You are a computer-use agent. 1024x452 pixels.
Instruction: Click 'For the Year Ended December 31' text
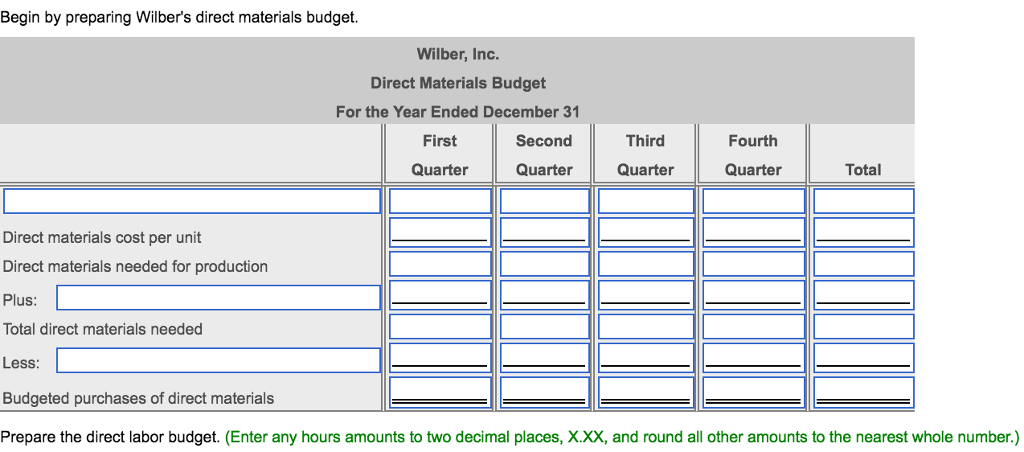click(458, 112)
